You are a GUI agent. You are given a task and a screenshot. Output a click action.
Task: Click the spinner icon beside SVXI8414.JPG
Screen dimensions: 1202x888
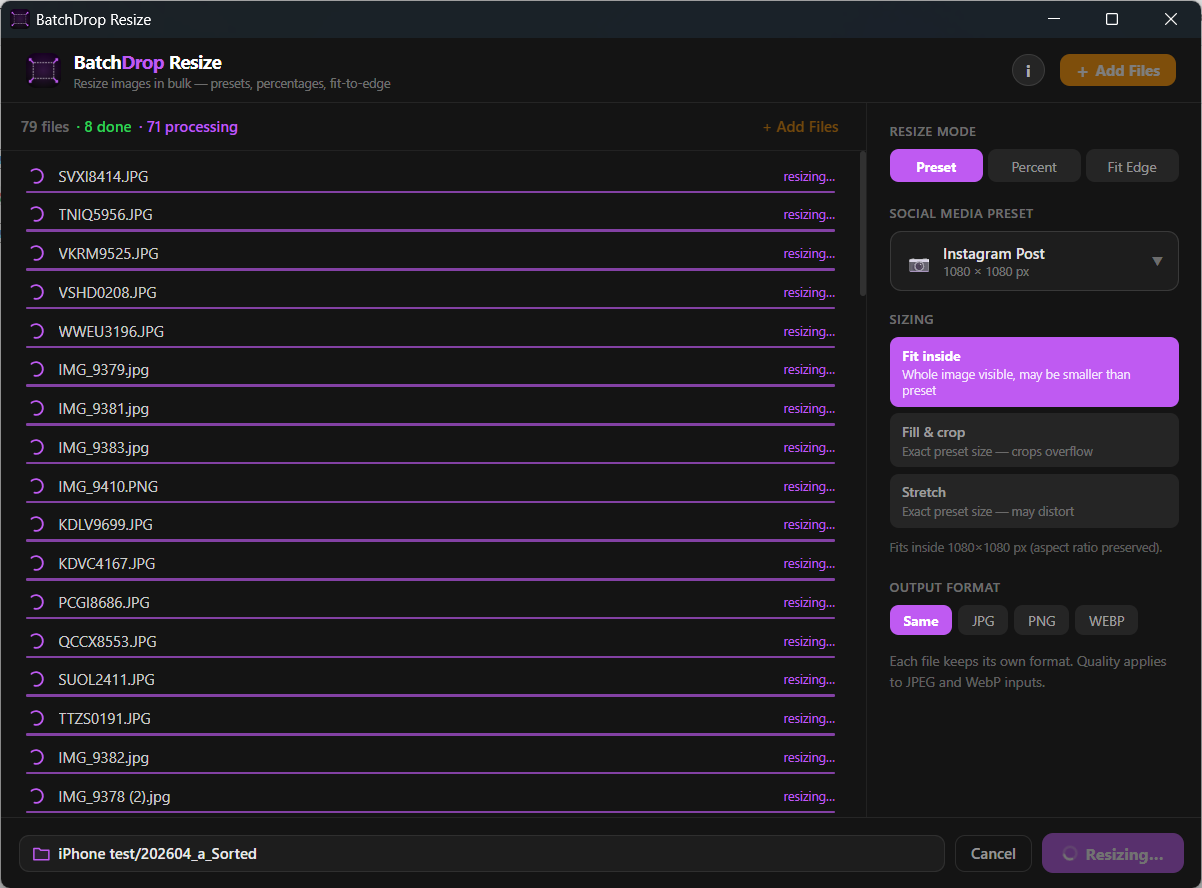[37, 176]
